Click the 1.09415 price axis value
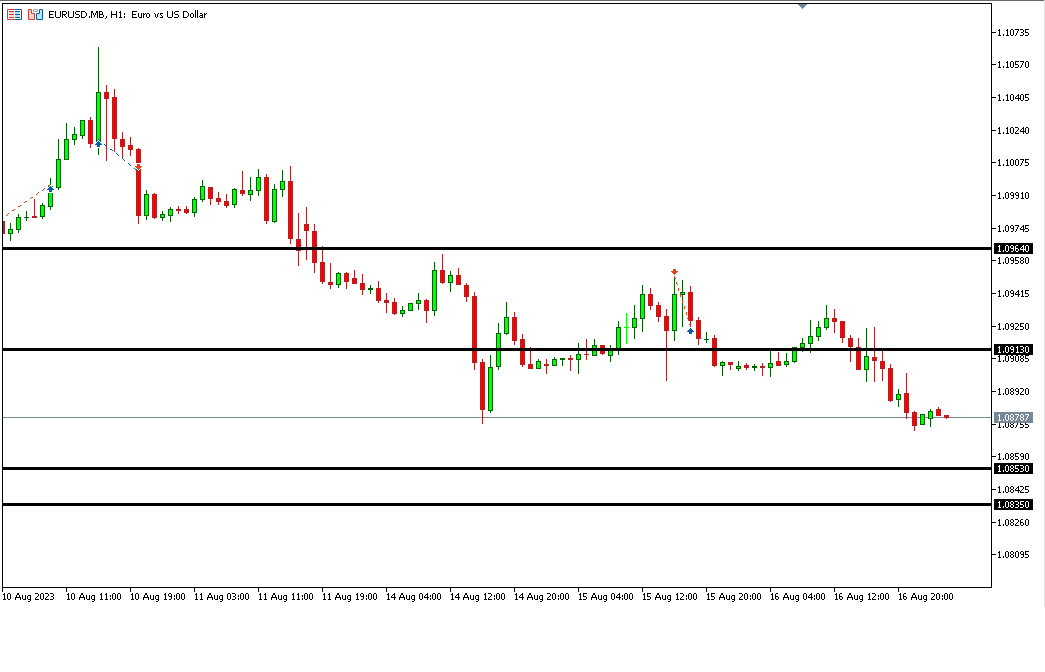The height and width of the screenshot is (672, 1045). (x=1013, y=293)
